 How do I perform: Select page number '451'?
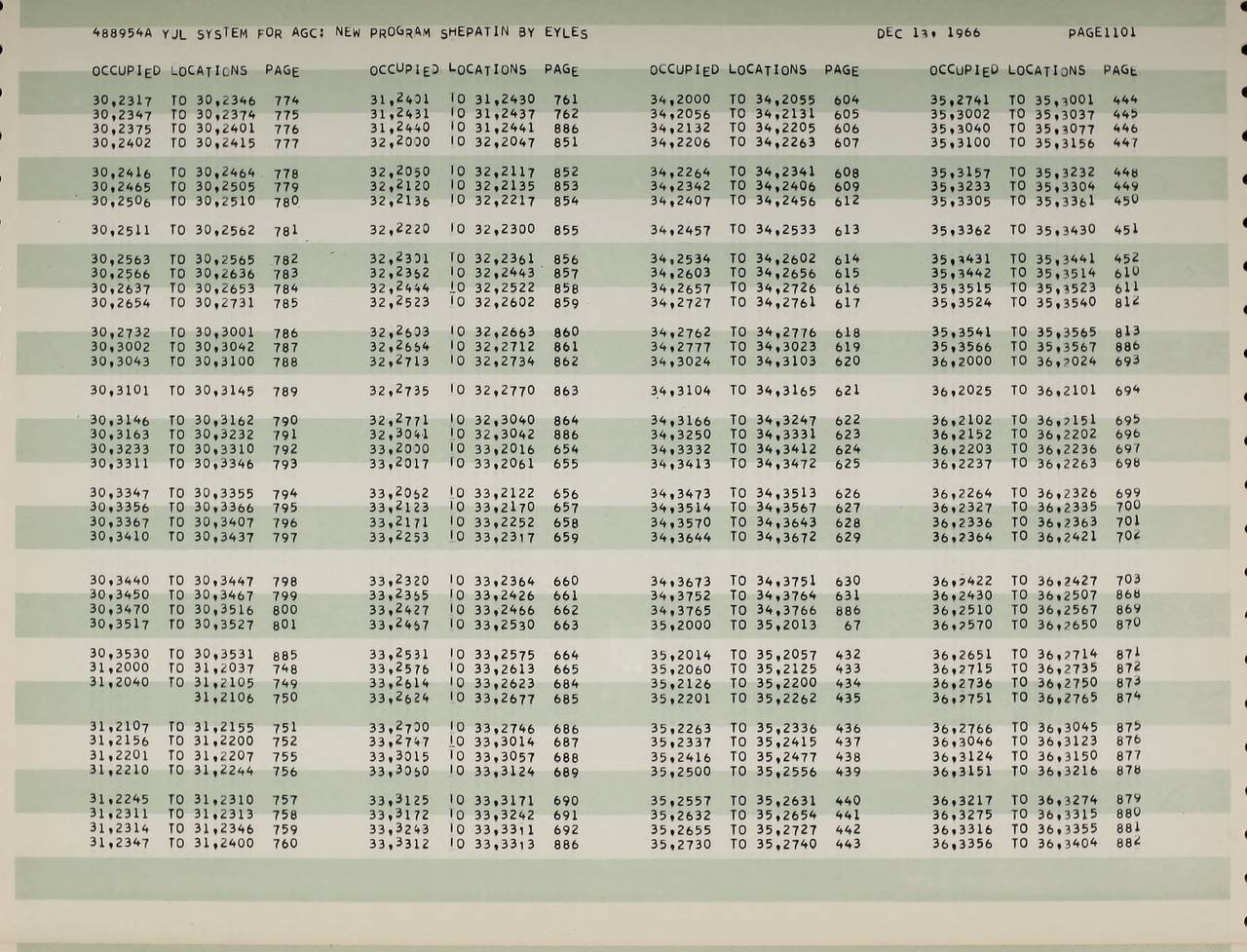coord(1126,230)
